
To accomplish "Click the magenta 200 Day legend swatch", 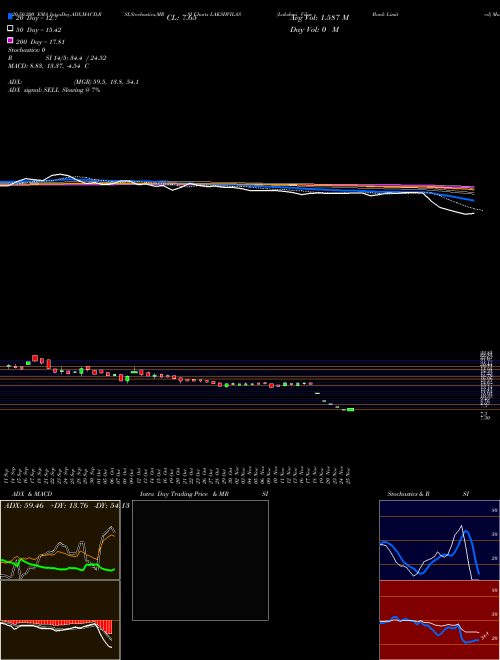I will [x=10, y=40].
